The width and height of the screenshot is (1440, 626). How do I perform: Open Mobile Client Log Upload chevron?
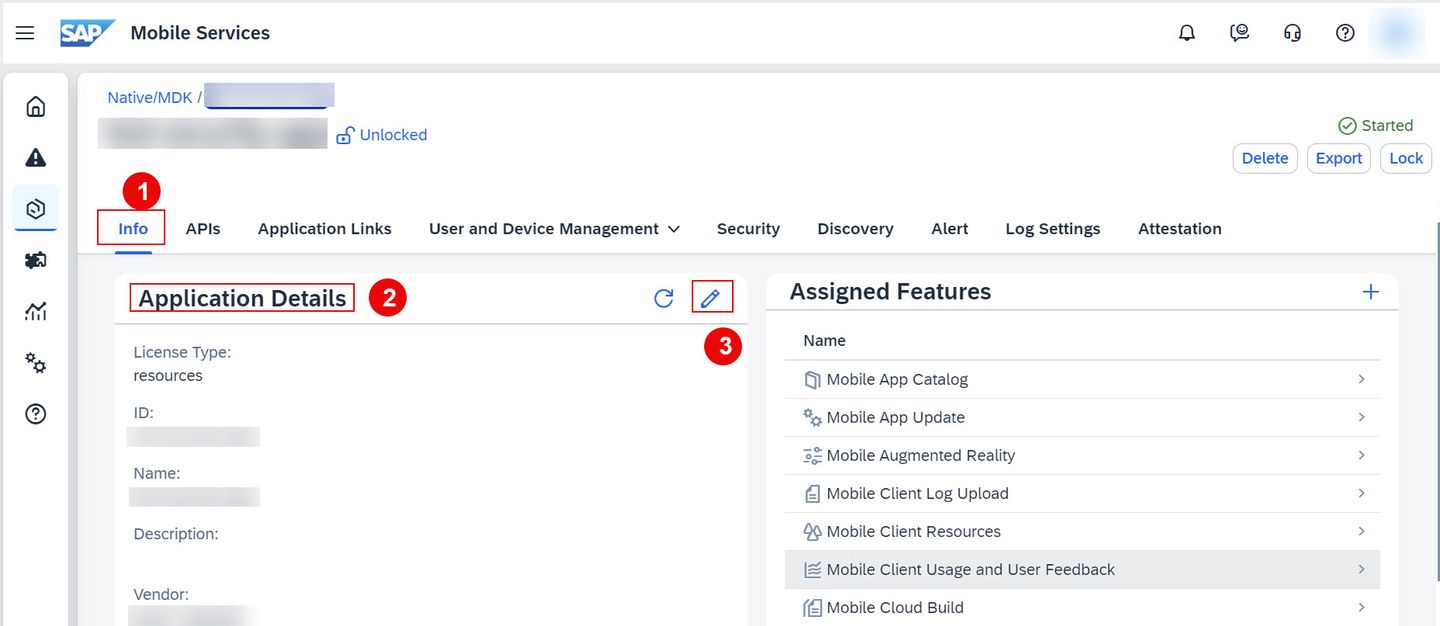(1361, 493)
